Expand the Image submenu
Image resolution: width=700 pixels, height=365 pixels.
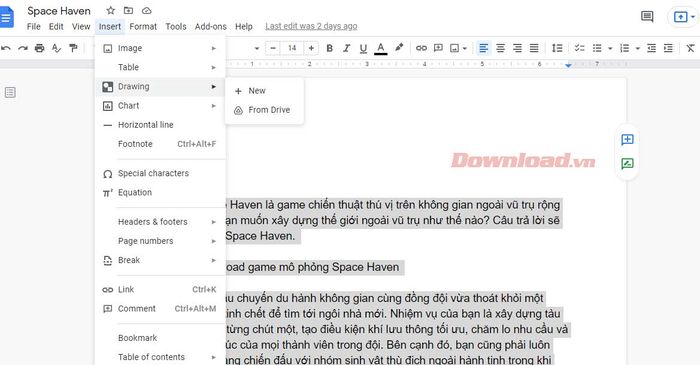pos(160,48)
